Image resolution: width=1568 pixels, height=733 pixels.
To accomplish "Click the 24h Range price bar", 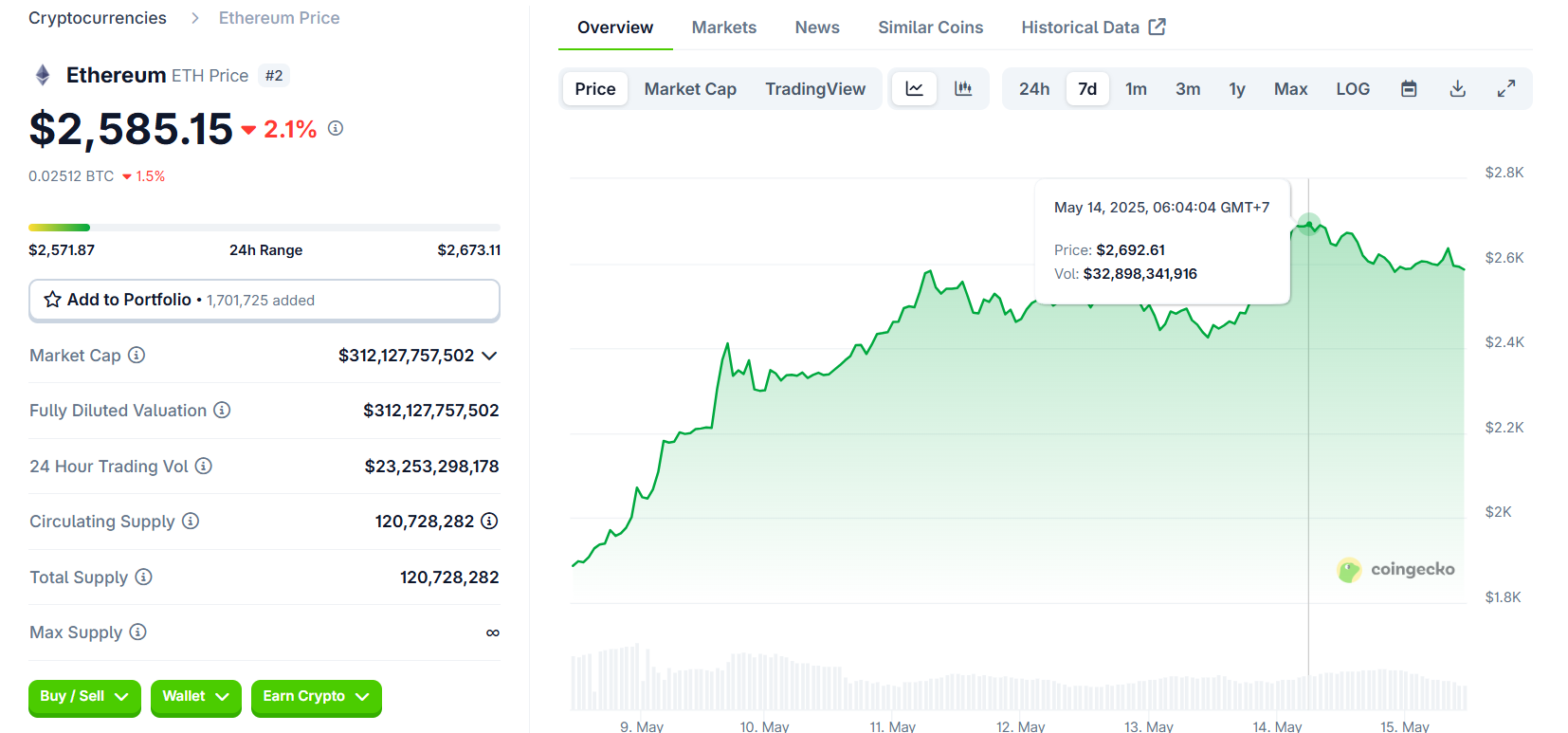I will click(264, 228).
